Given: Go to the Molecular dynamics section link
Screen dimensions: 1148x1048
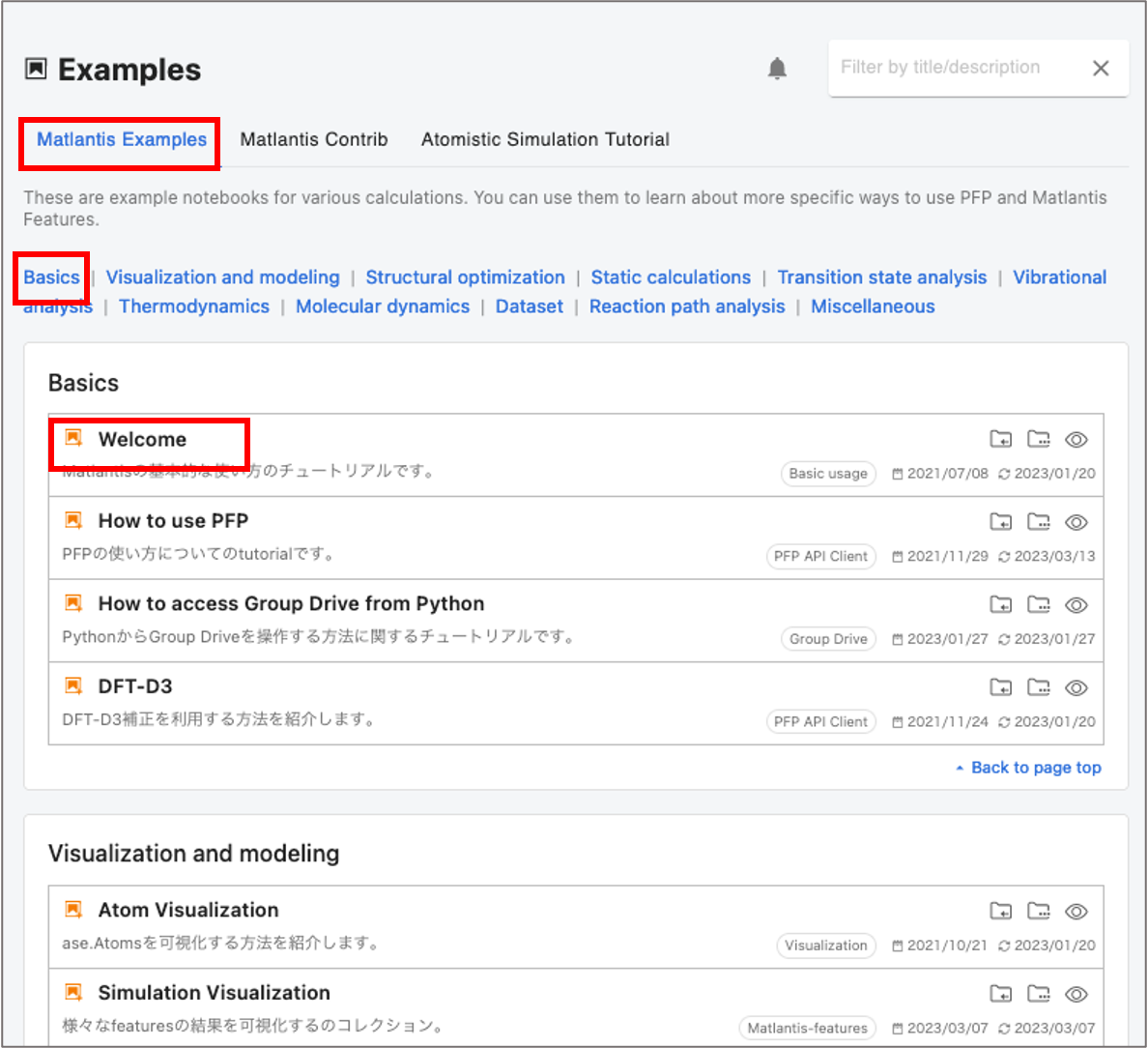Looking at the screenshot, I should tap(383, 306).
